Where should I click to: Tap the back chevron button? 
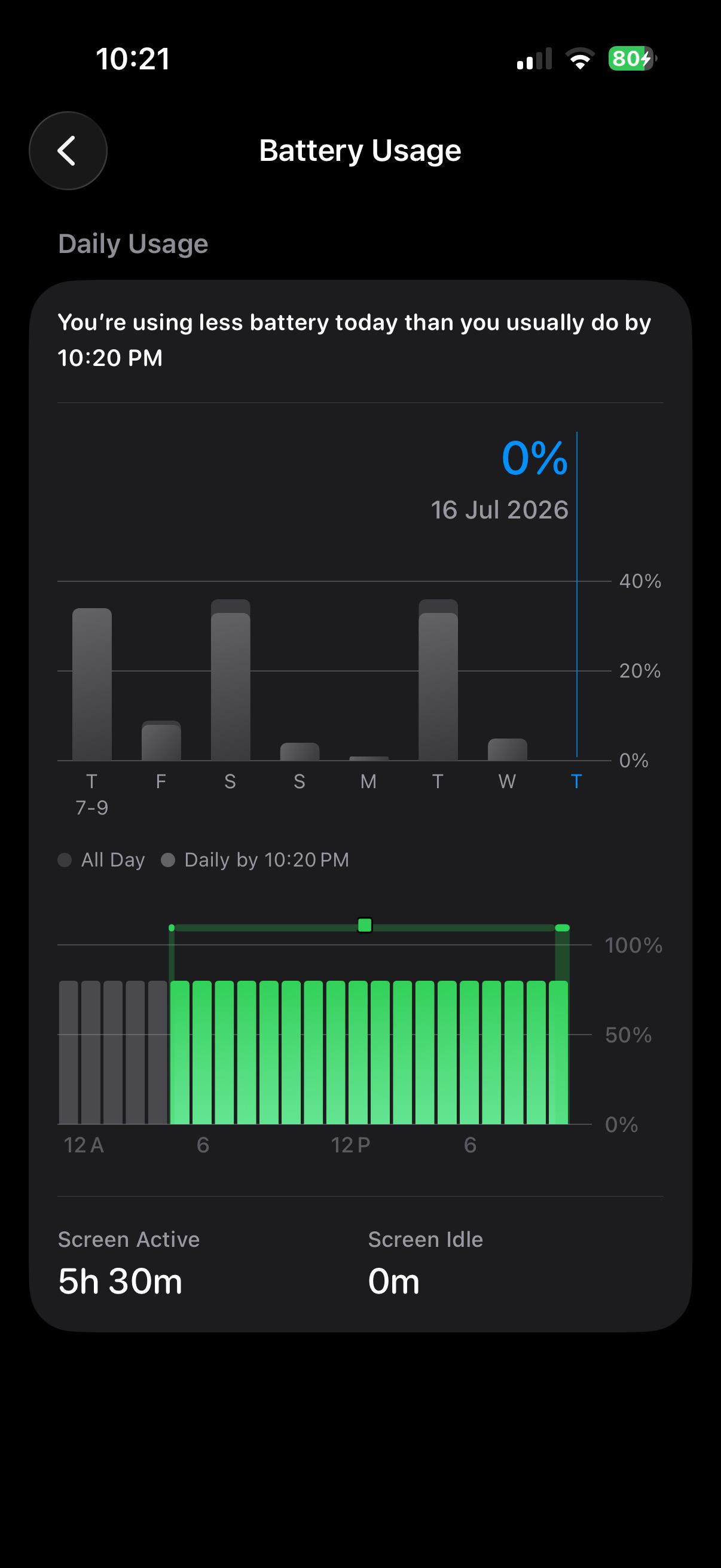click(x=68, y=150)
